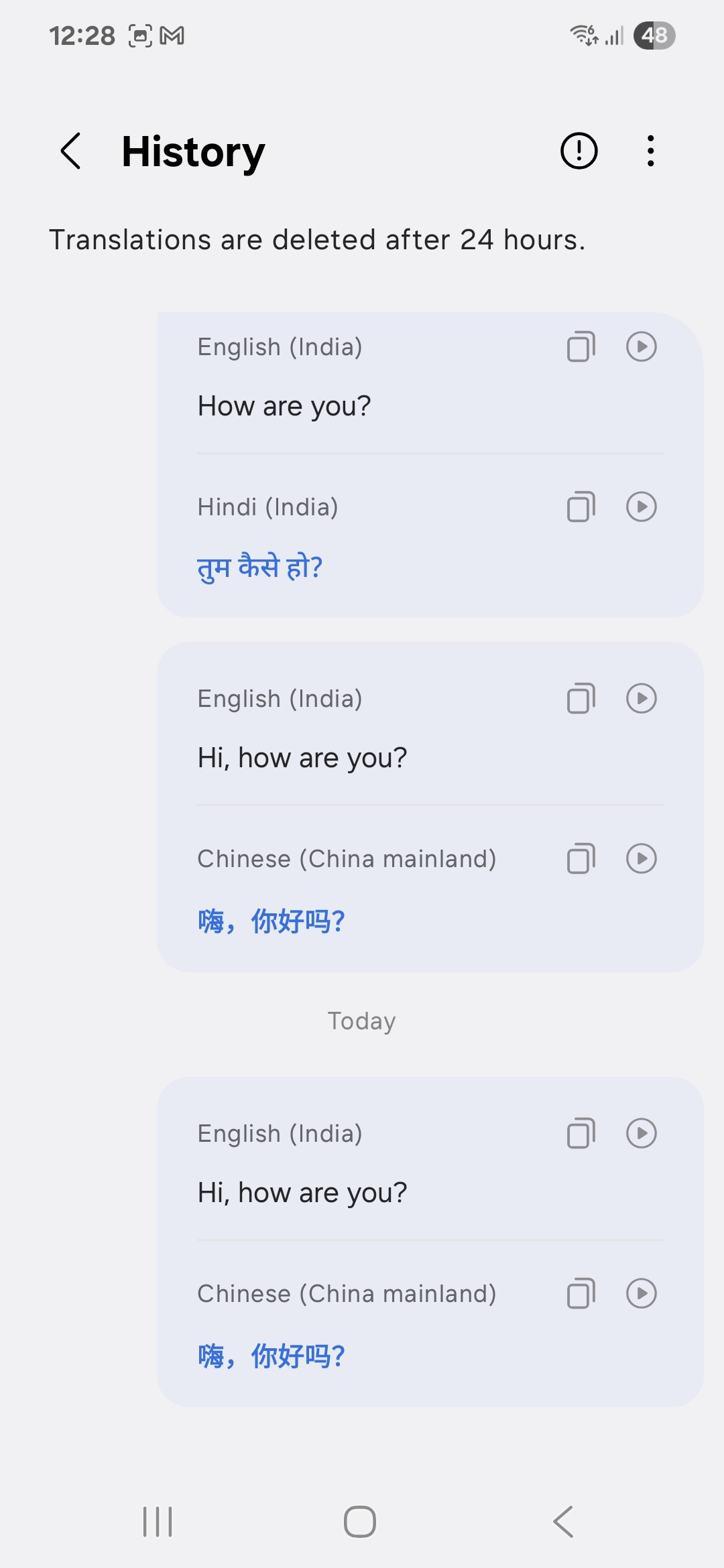
Task: Go back using the arrow beside History
Action: point(71,151)
